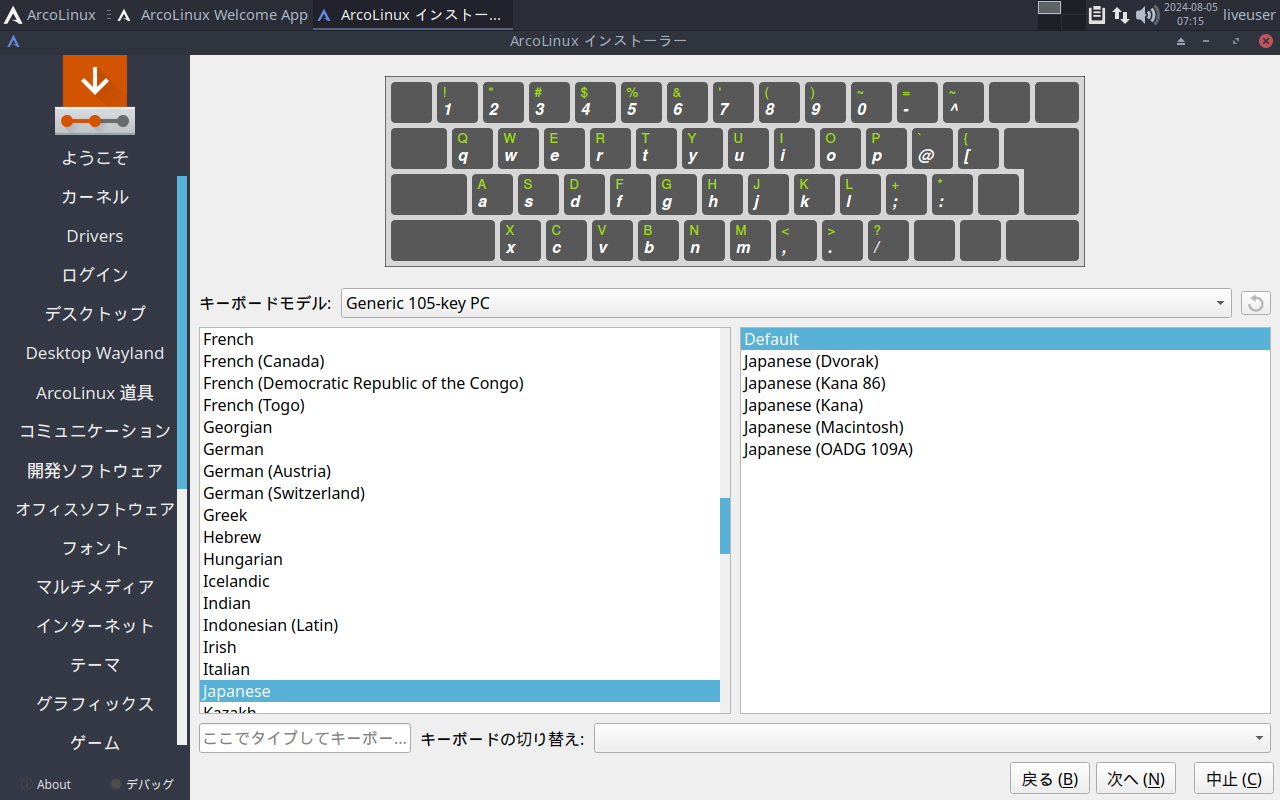Screen dimensions: 1280x800
Task: Select the Japanese (Macintosh) variant
Action: [1005, 427]
